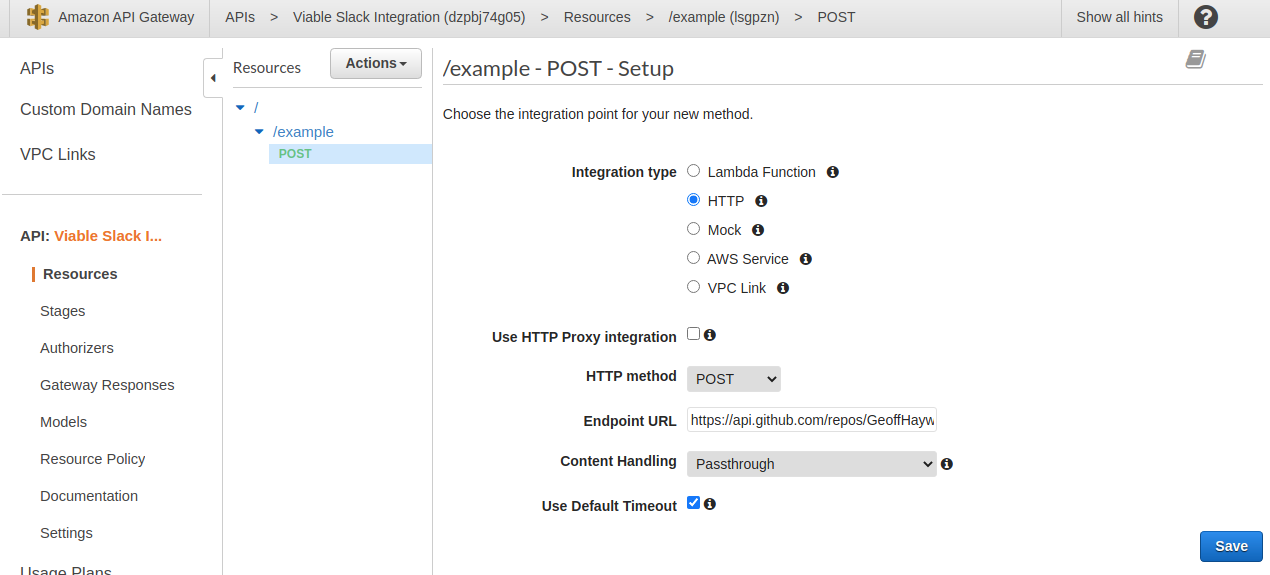Show info icon next to AWS Service

[x=806, y=259]
